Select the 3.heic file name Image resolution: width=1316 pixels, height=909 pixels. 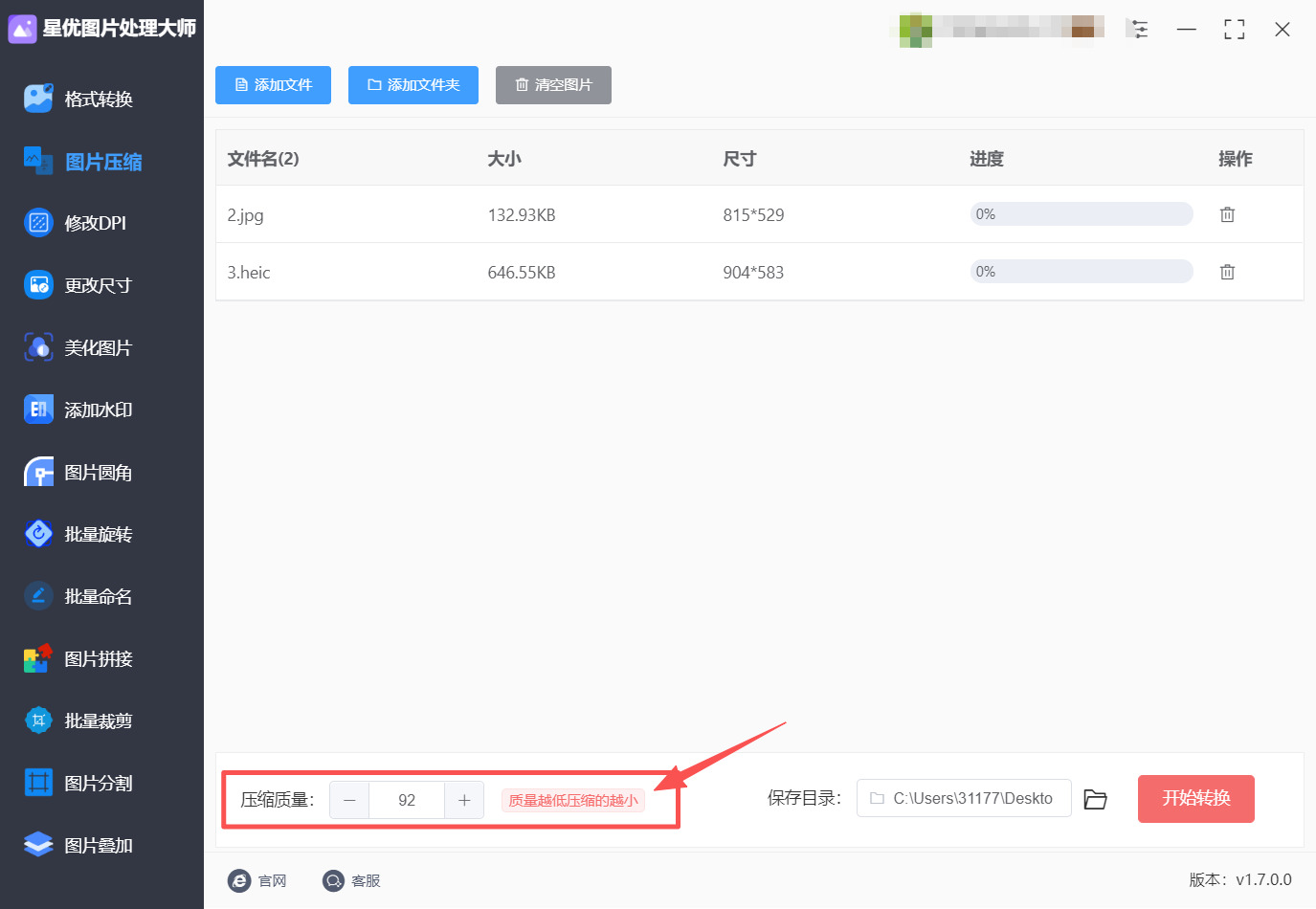pos(249,273)
